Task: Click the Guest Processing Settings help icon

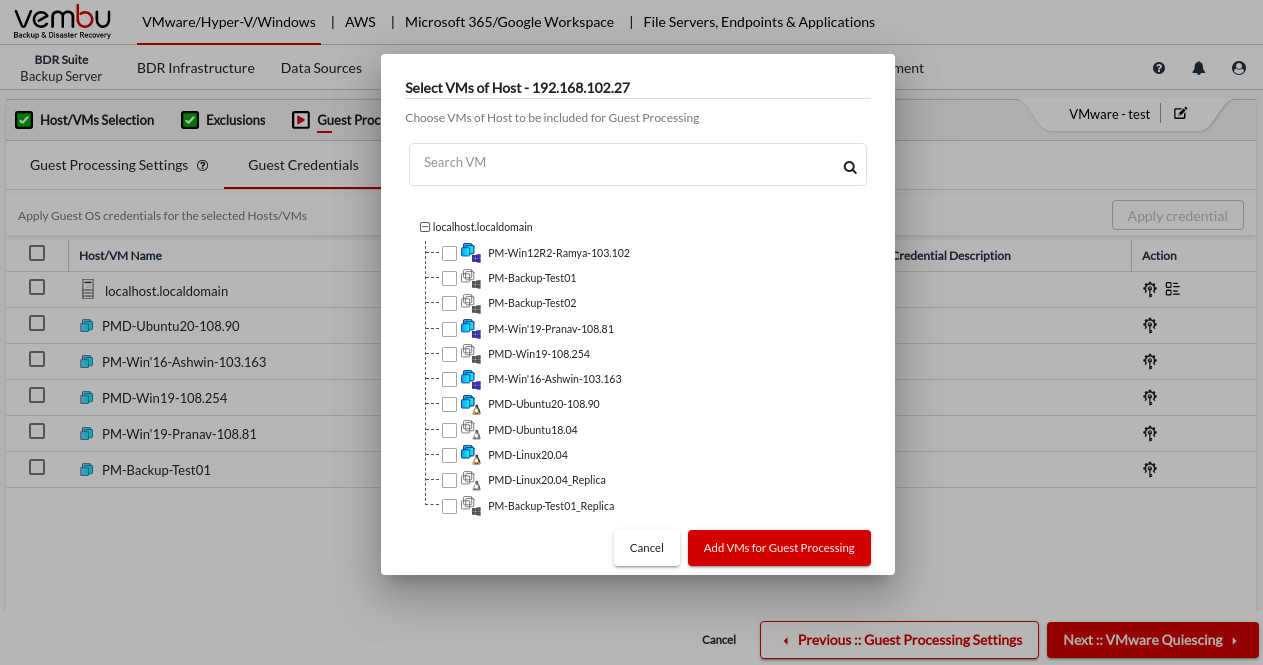Action: pyautogui.click(x=203, y=166)
